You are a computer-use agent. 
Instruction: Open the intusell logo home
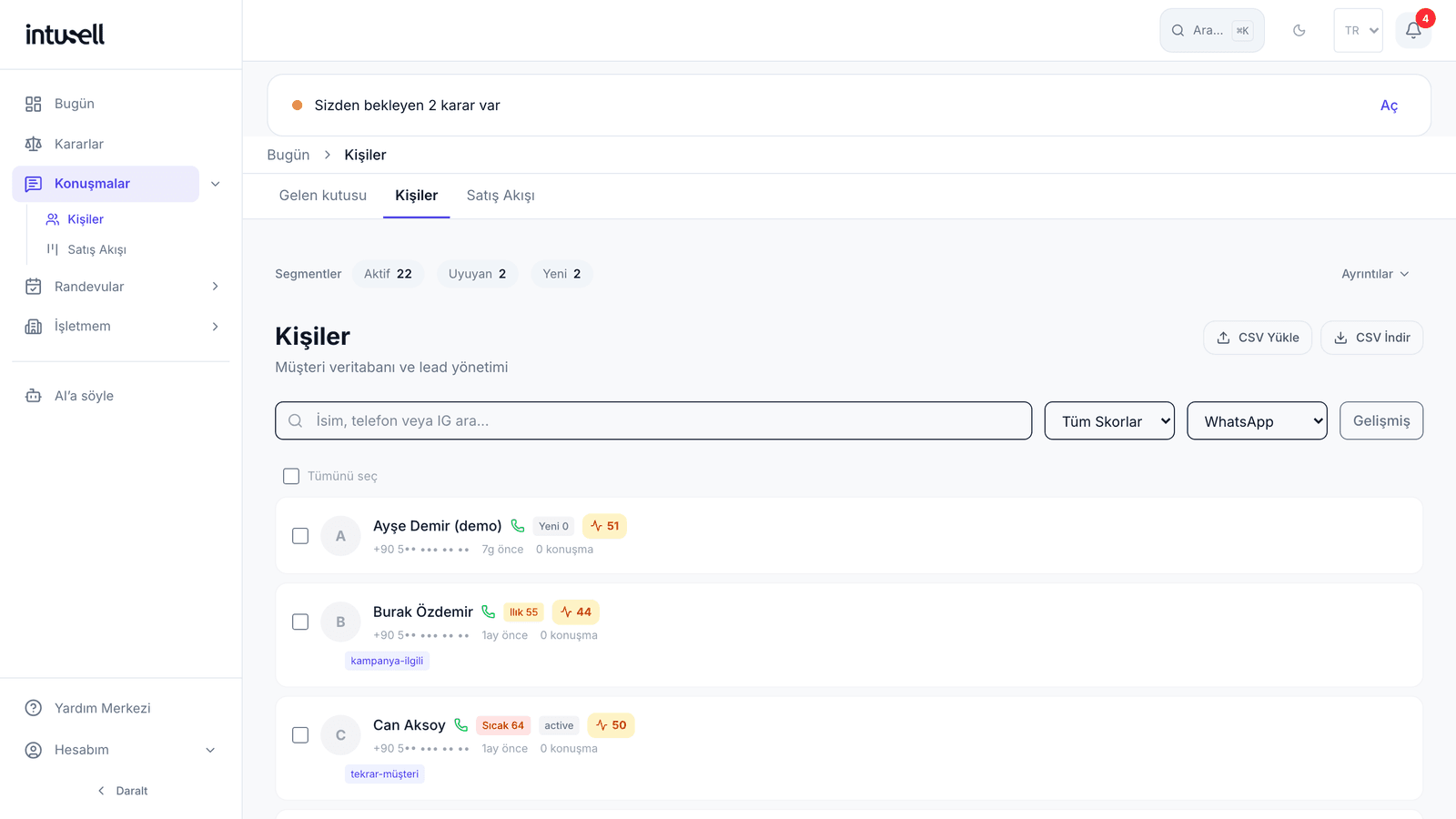65,35
